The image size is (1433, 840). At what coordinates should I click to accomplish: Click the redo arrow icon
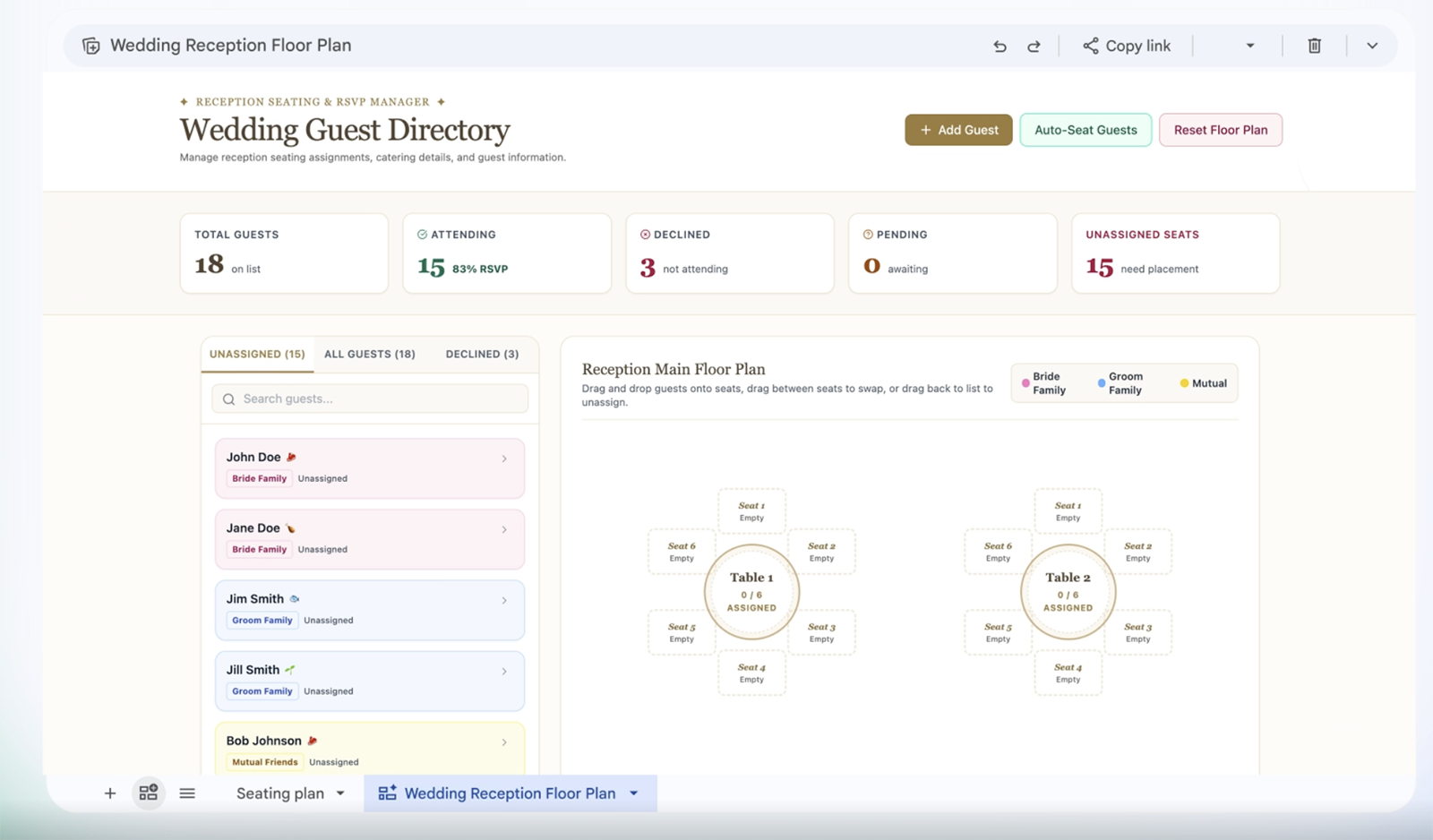pos(1034,46)
